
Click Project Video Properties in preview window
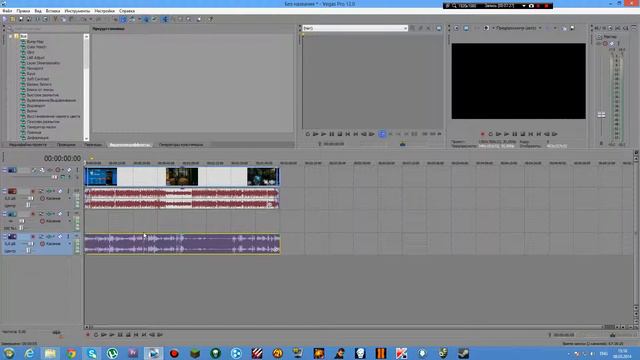(457, 28)
